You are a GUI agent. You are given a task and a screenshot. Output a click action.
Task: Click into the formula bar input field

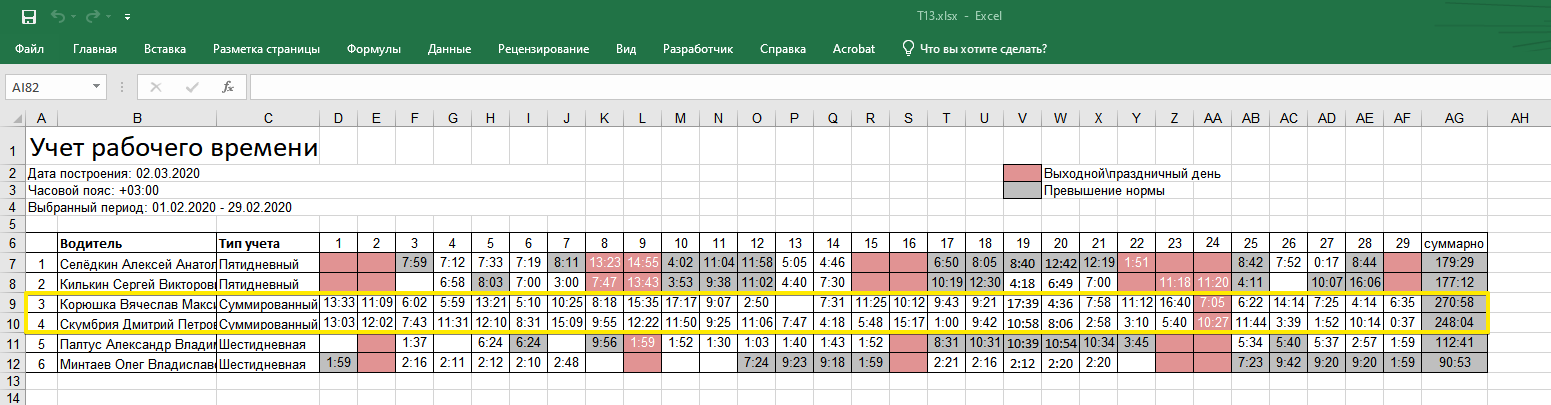(x=890, y=87)
